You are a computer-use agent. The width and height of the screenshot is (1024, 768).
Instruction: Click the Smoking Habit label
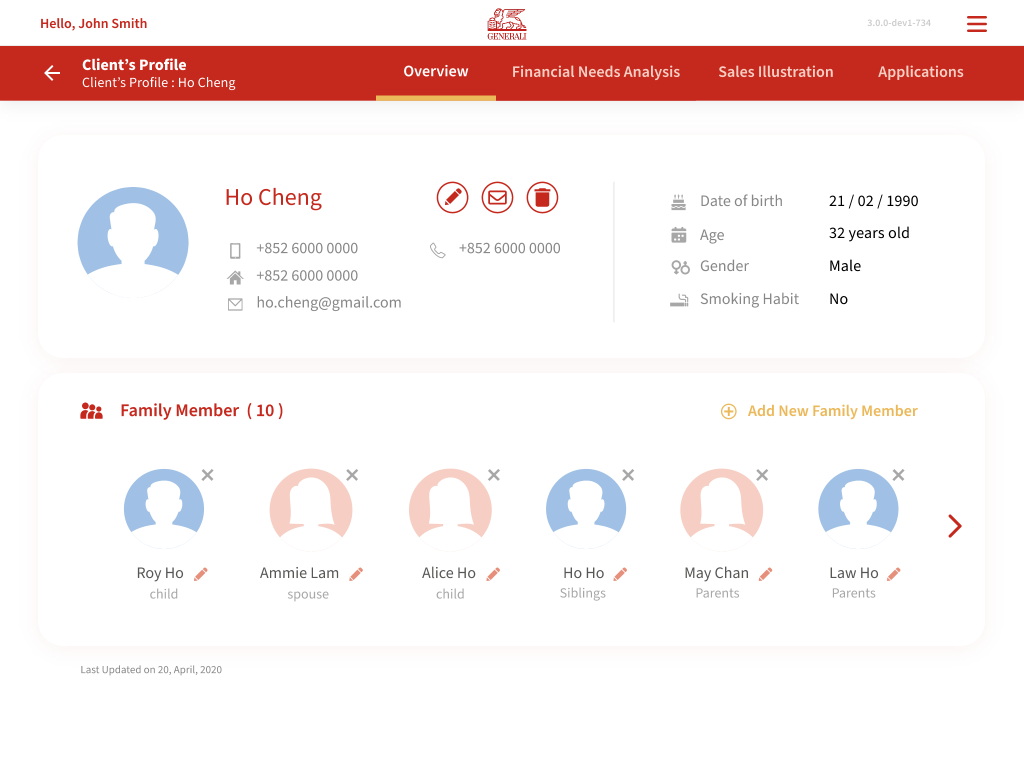point(749,299)
